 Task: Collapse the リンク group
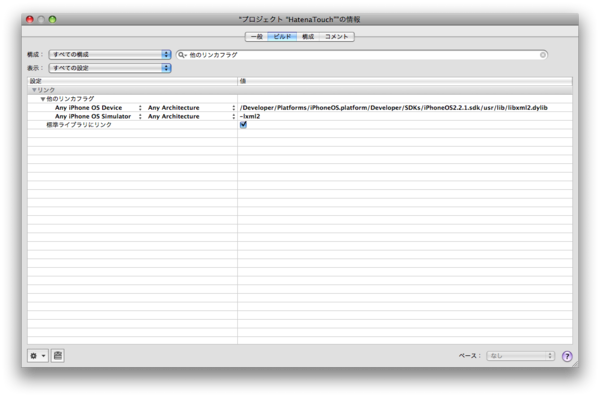coord(34,90)
